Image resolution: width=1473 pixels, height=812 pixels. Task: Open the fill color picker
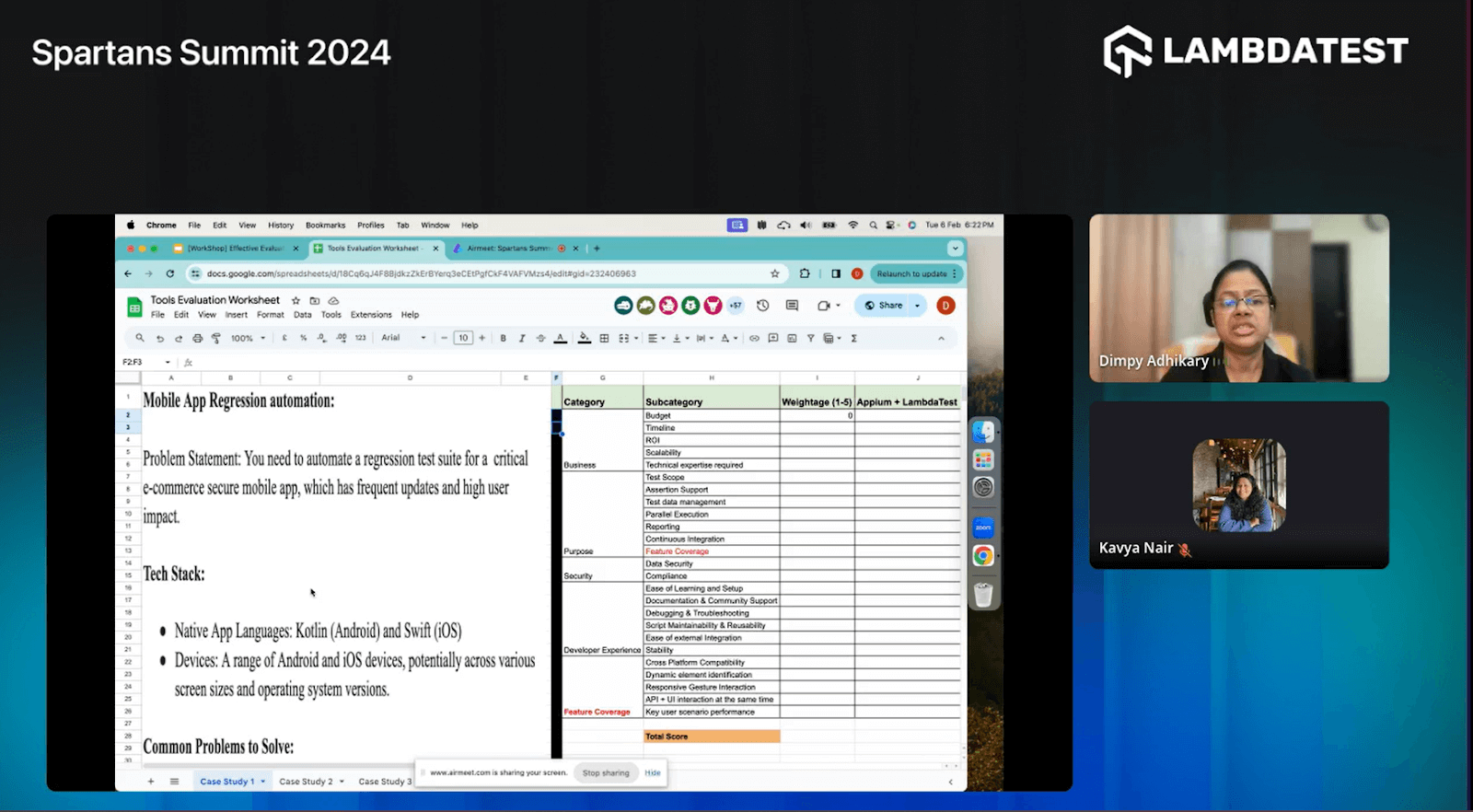click(584, 338)
